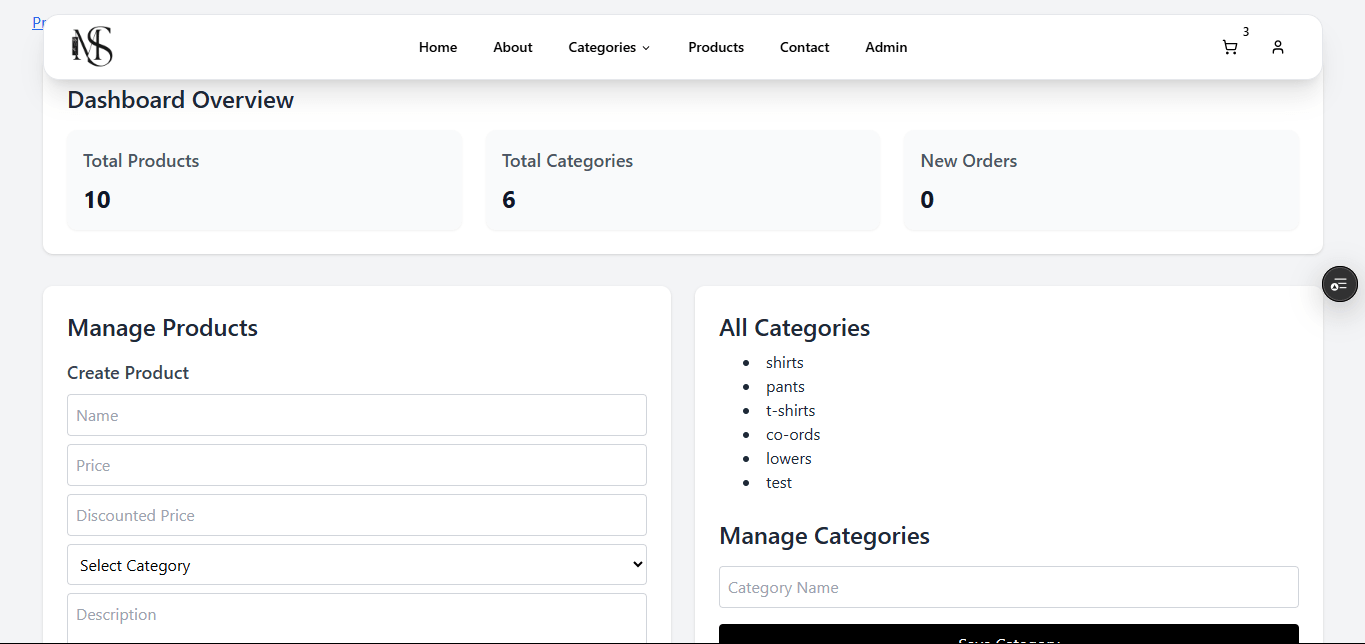Image resolution: width=1365 pixels, height=644 pixels.
Task: Navigate to the Contact page
Action: 805,47
